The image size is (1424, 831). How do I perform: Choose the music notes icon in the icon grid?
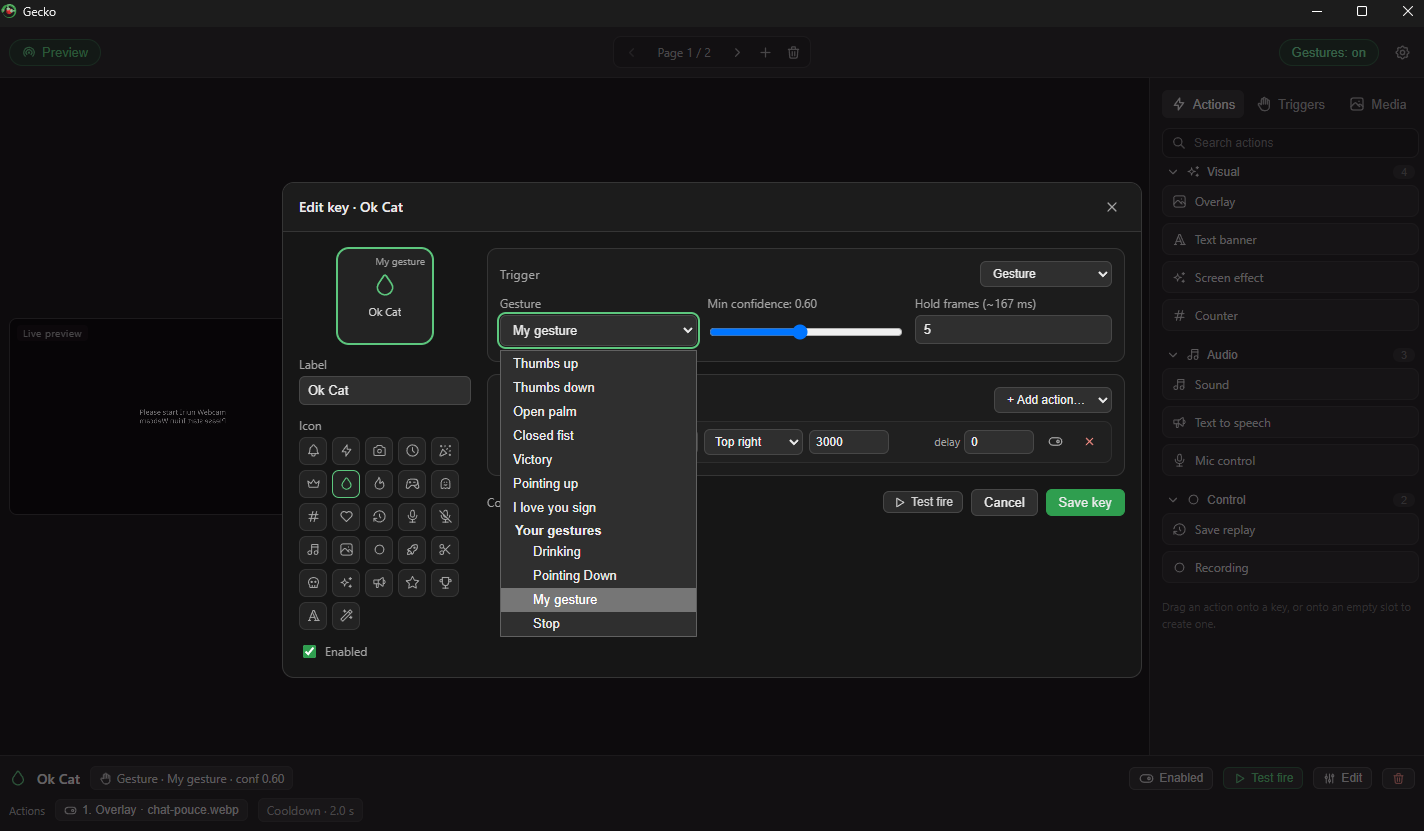pos(313,550)
